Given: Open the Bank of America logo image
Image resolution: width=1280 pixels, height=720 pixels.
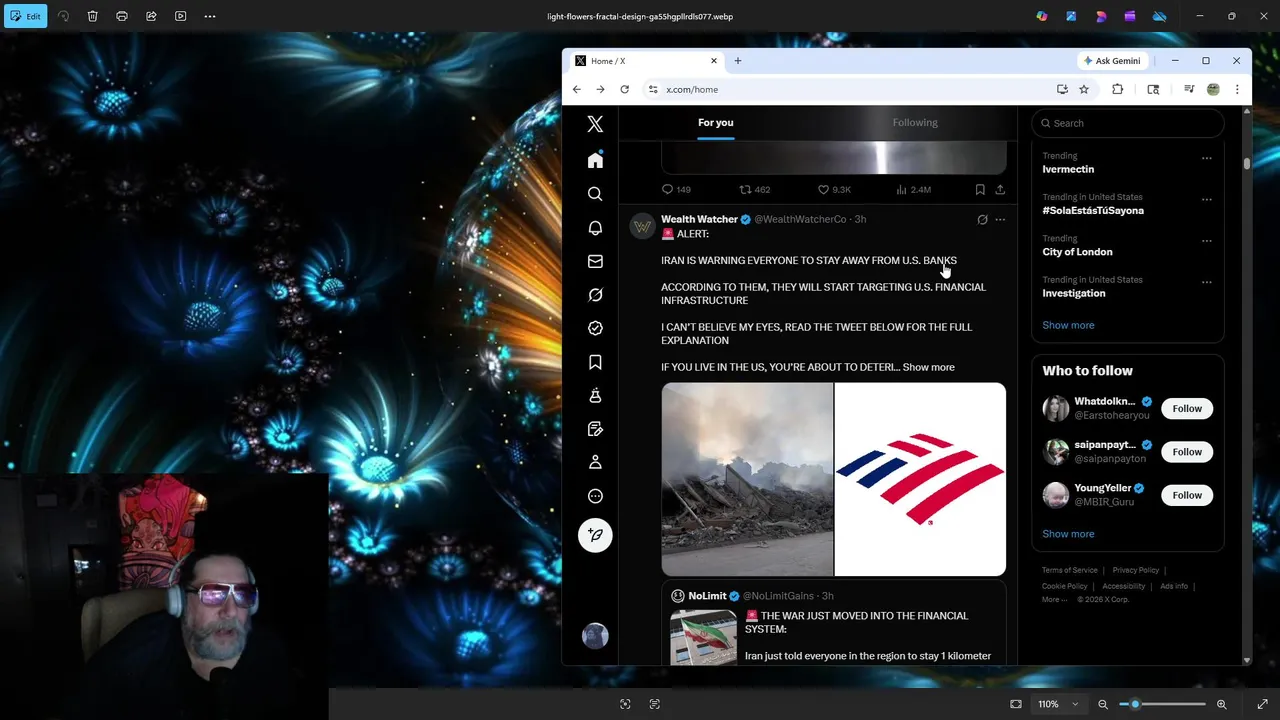Looking at the screenshot, I should [920, 479].
